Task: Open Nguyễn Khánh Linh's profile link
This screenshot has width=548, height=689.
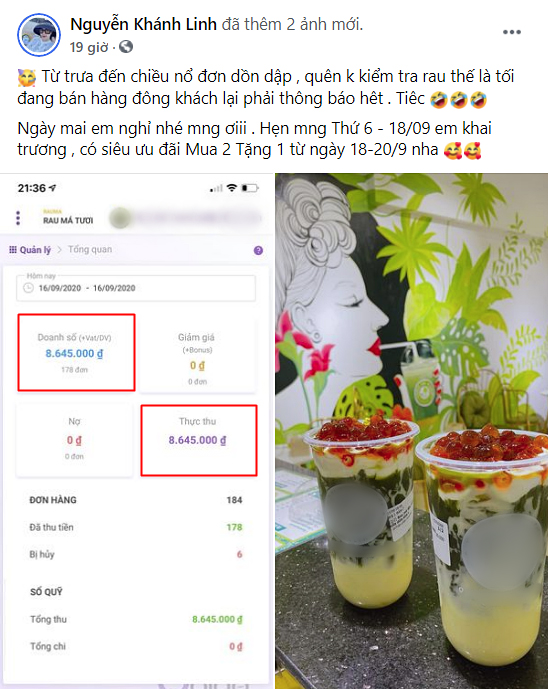Action: (143, 24)
